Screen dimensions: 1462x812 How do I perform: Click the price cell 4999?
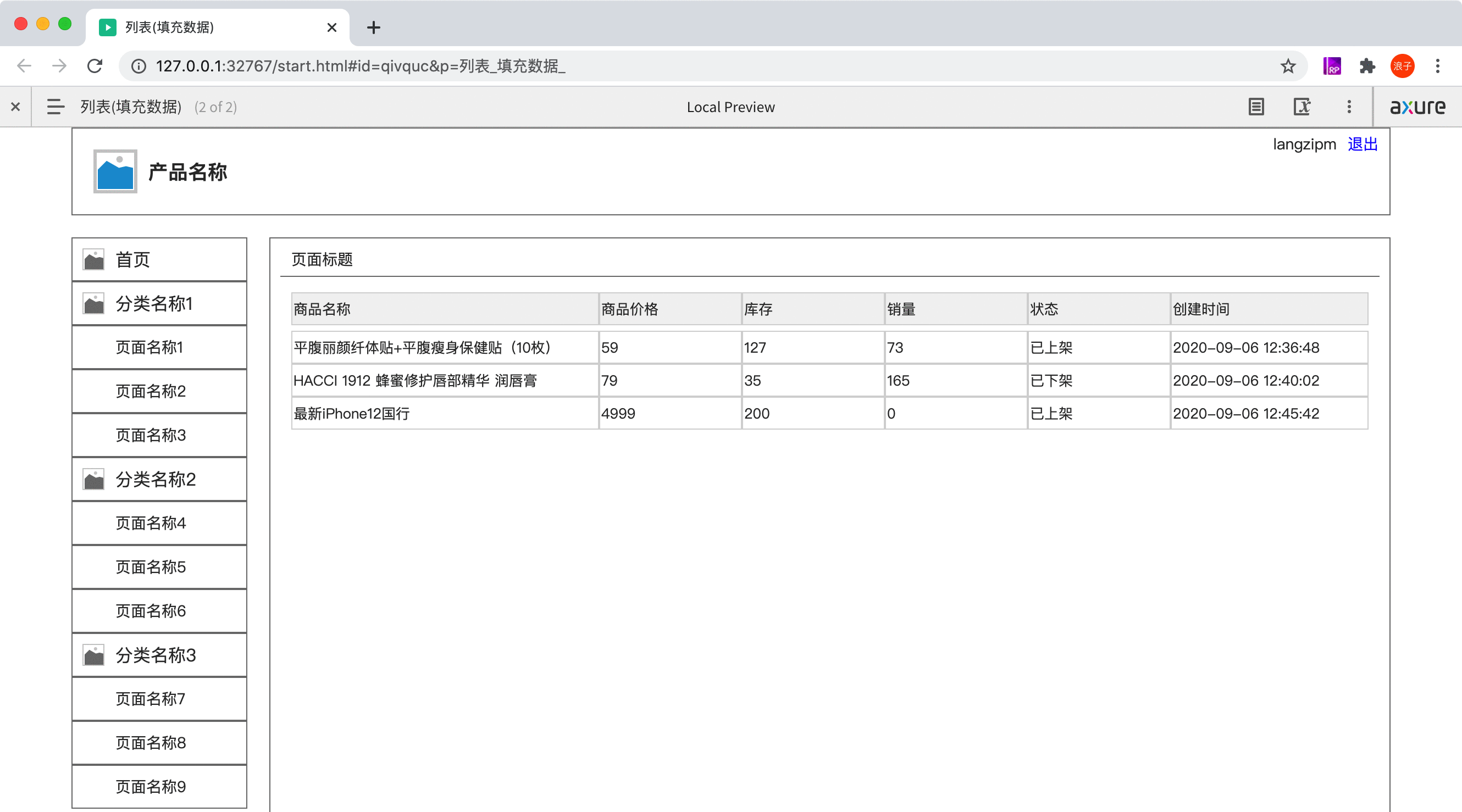pos(671,414)
